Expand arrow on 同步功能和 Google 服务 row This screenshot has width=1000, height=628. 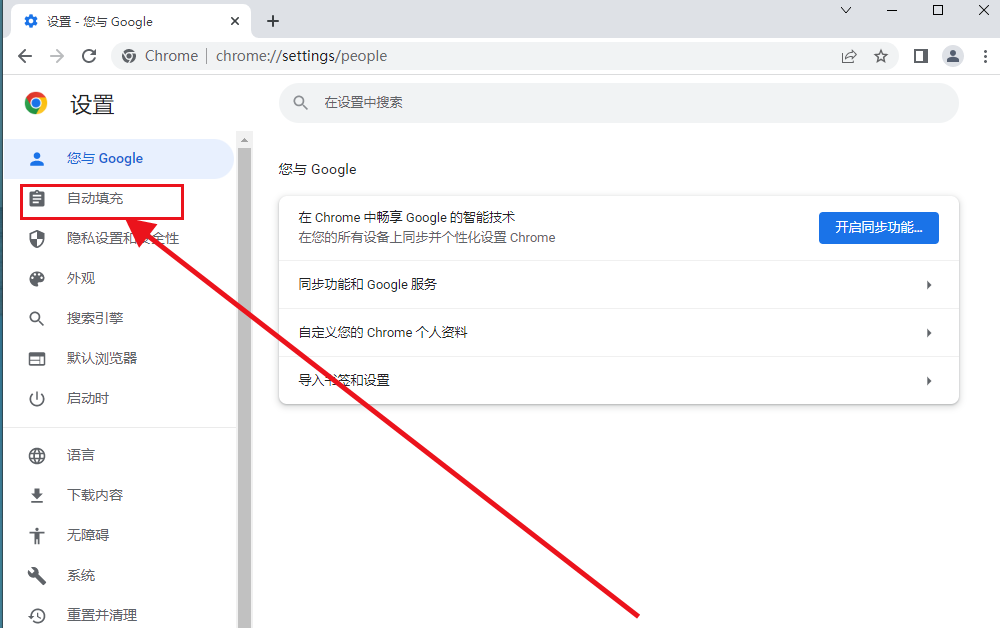coord(929,285)
